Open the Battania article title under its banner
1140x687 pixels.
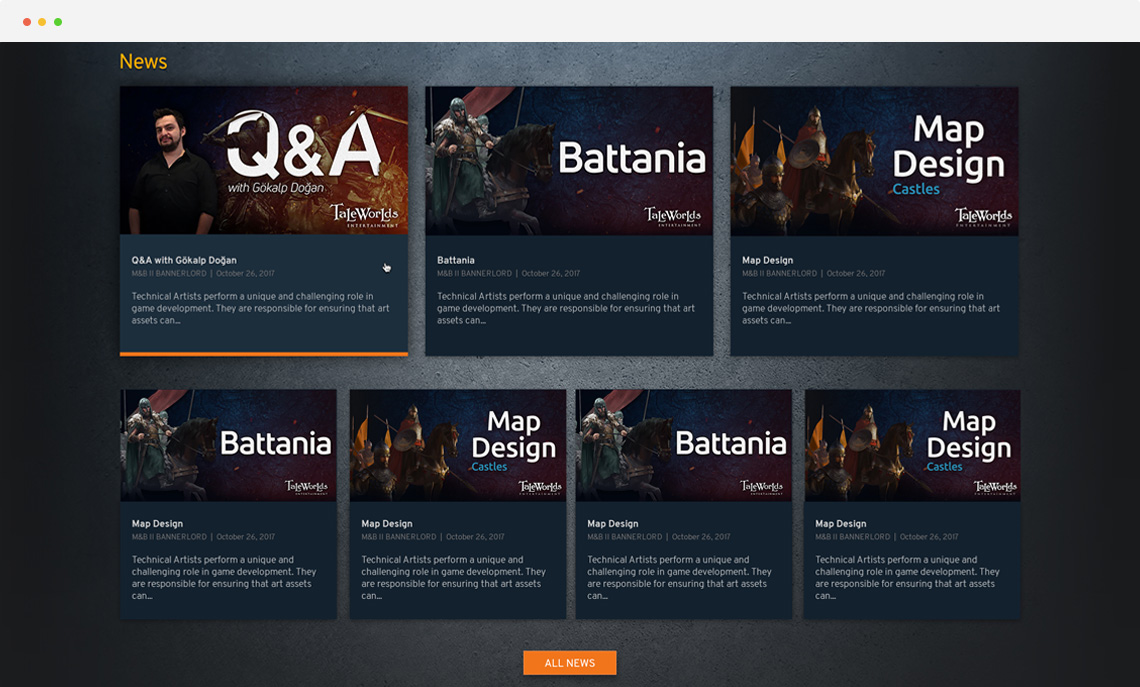[x=456, y=260]
